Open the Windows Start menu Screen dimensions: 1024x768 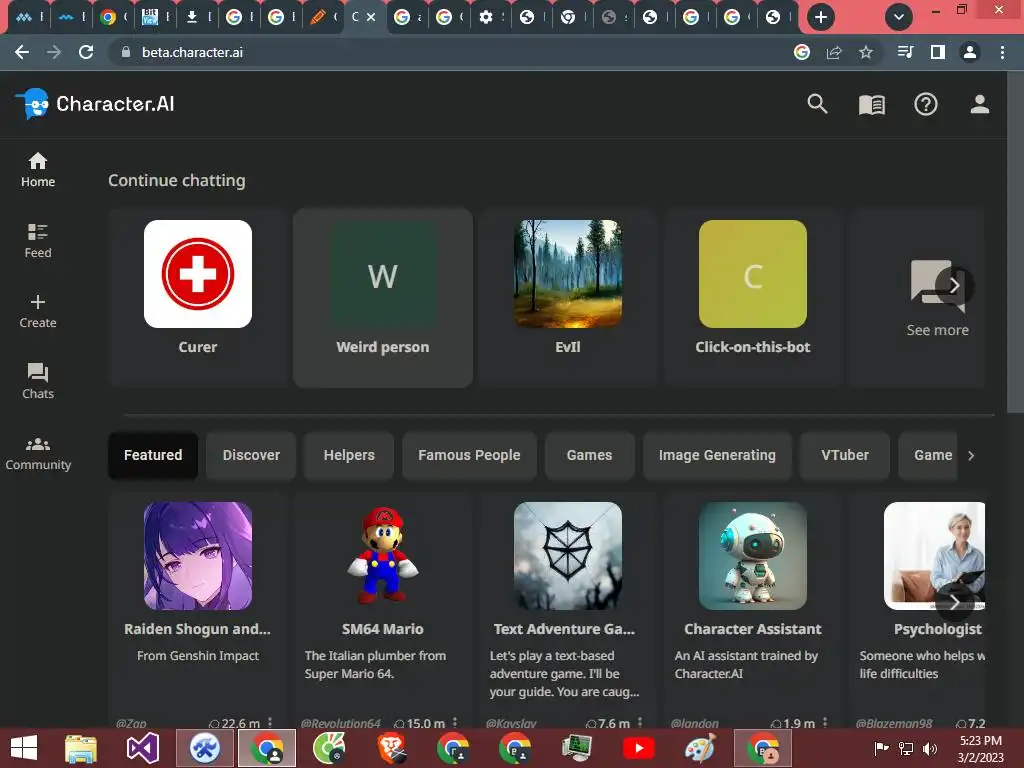tap(24, 748)
